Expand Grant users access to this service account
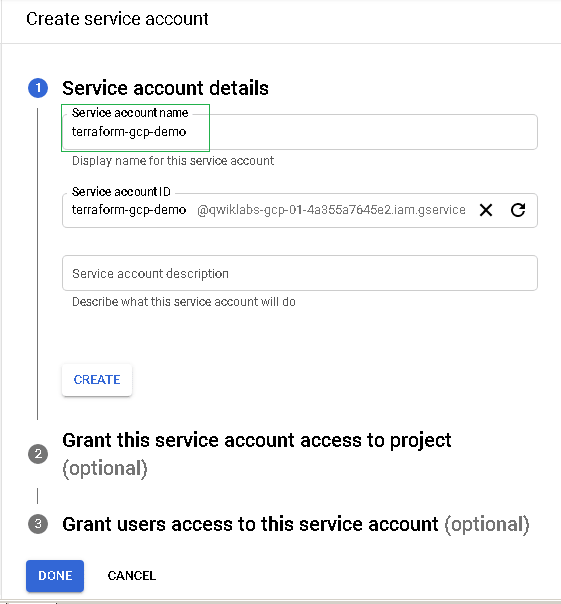 [x=250, y=524]
